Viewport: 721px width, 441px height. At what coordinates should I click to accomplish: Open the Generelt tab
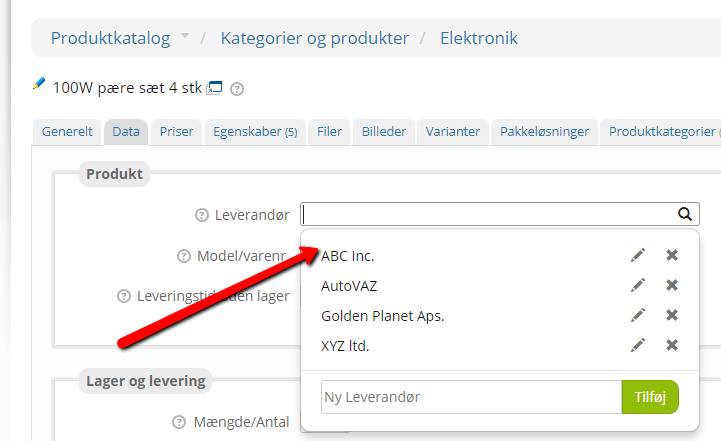67,132
